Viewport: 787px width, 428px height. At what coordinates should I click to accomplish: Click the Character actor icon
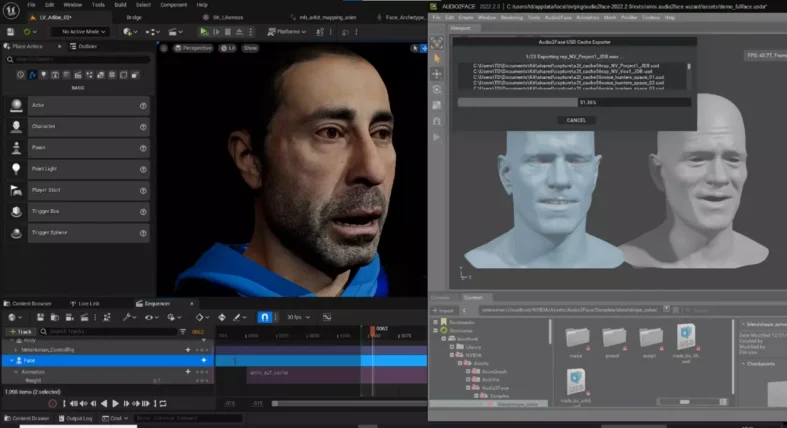point(17,126)
